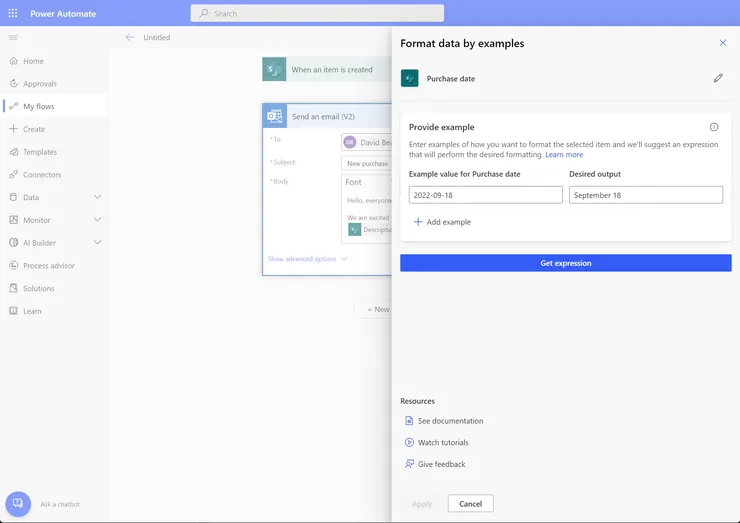The height and width of the screenshot is (523, 740).
Task: Open the Give feedback link
Action: pyautogui.click(x=441, y=464)
